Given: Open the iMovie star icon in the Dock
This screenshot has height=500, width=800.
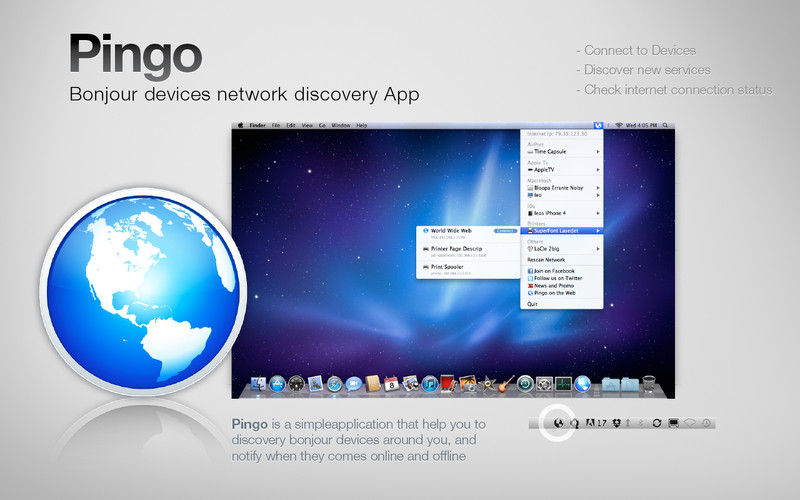Looking at the screenshot, I should click(x=487, y=383).
